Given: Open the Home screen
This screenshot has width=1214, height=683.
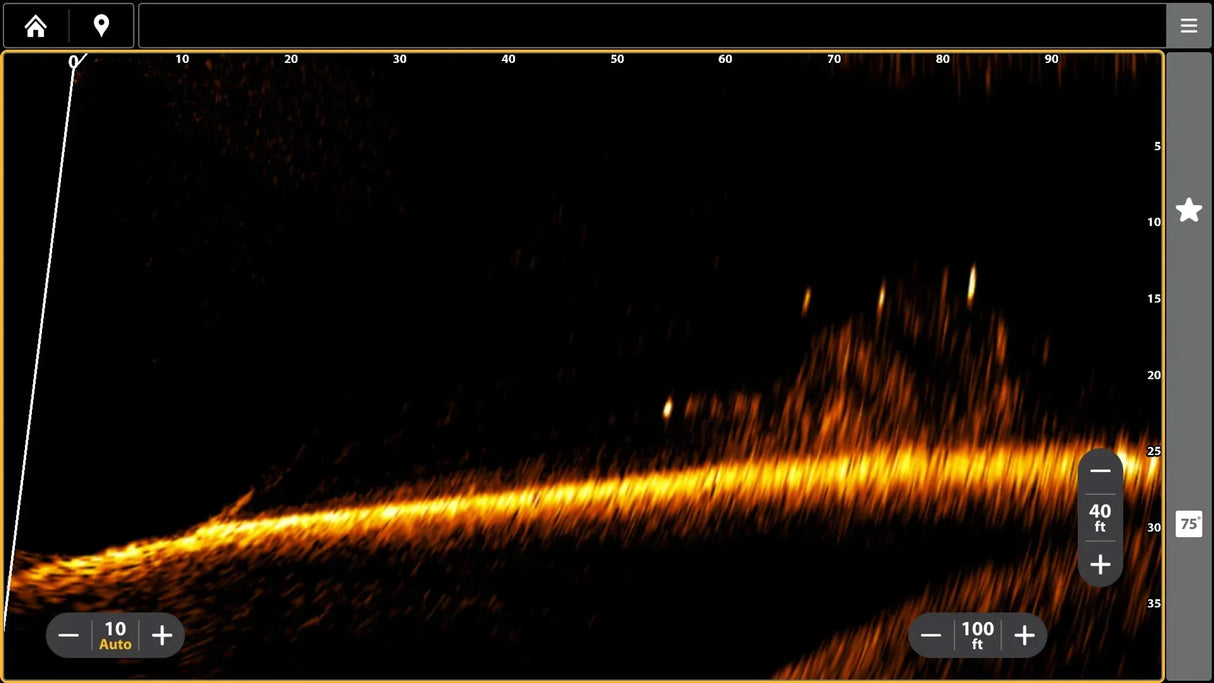Looking at the screenshot, I should tap(36, 25).
